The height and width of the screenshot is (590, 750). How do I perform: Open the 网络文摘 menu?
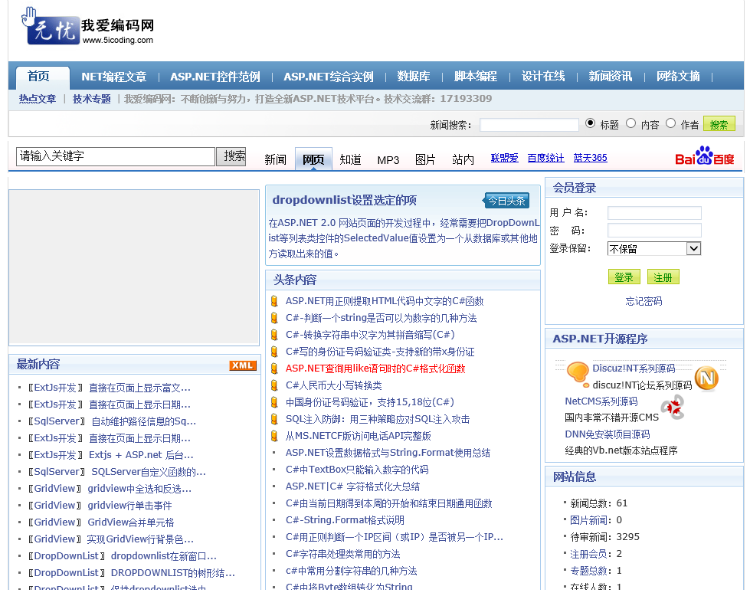tap(678, 77)
